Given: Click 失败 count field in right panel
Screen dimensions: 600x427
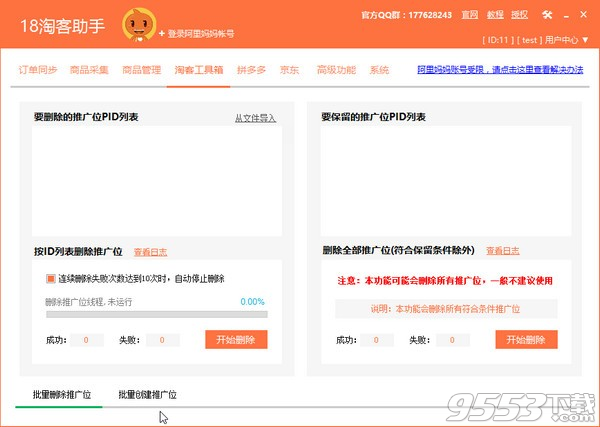Looking at the screenshot, I should 453,340.
